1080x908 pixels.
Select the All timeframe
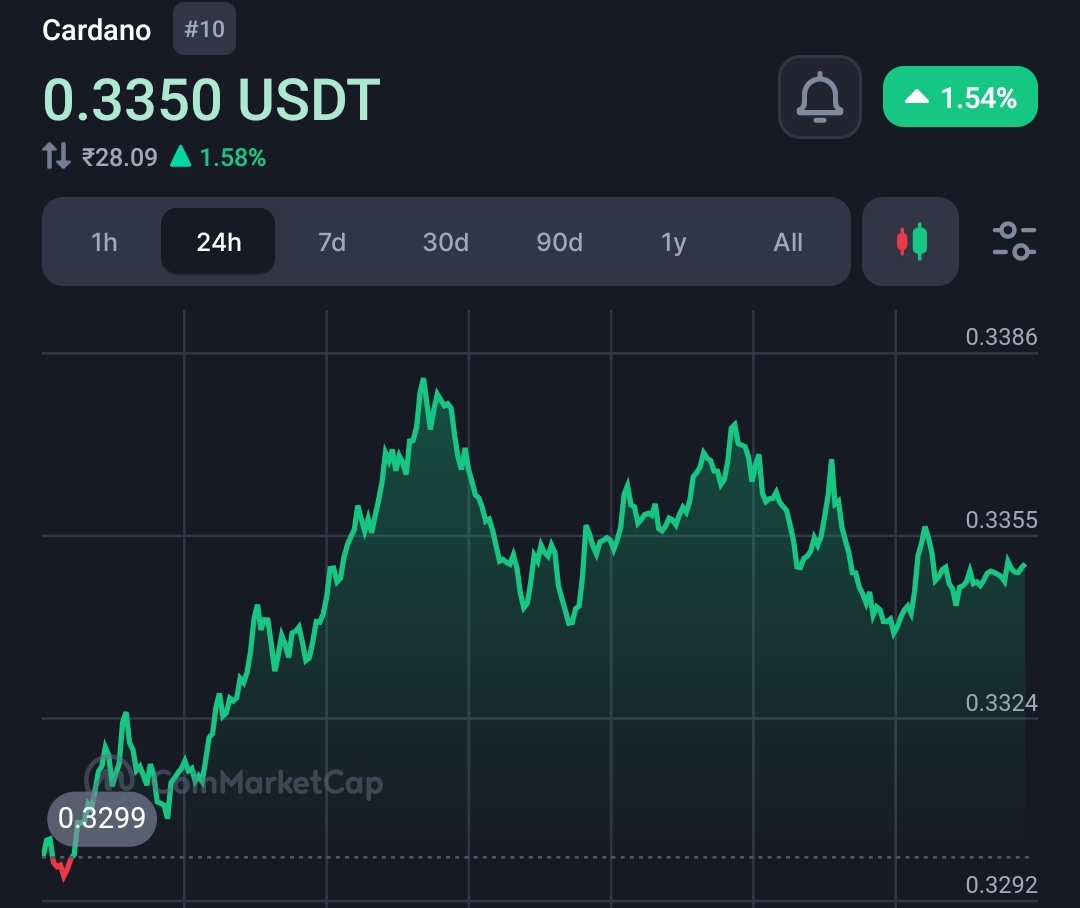tap(788, 242)
